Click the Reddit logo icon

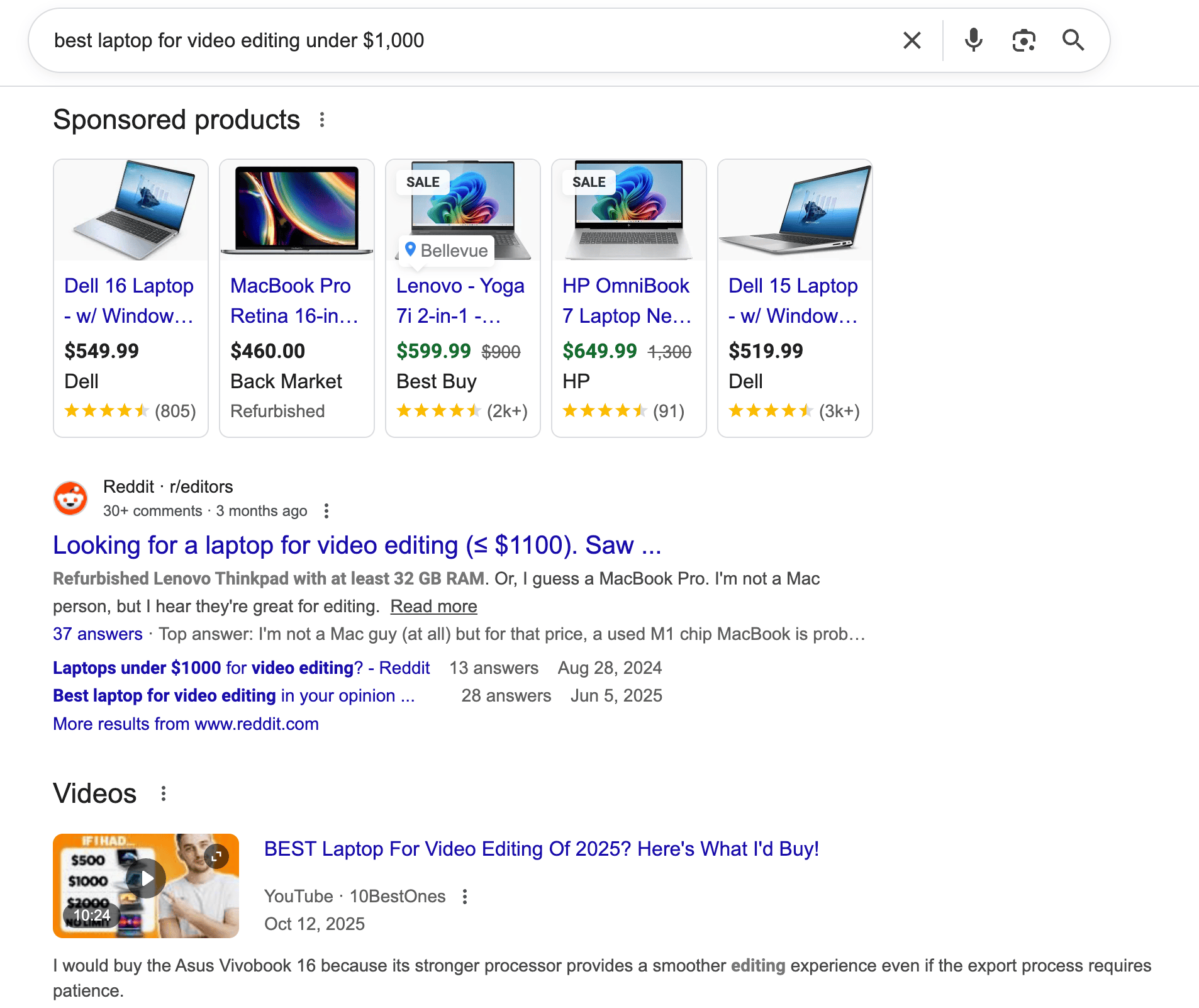(x=70, y=498)
